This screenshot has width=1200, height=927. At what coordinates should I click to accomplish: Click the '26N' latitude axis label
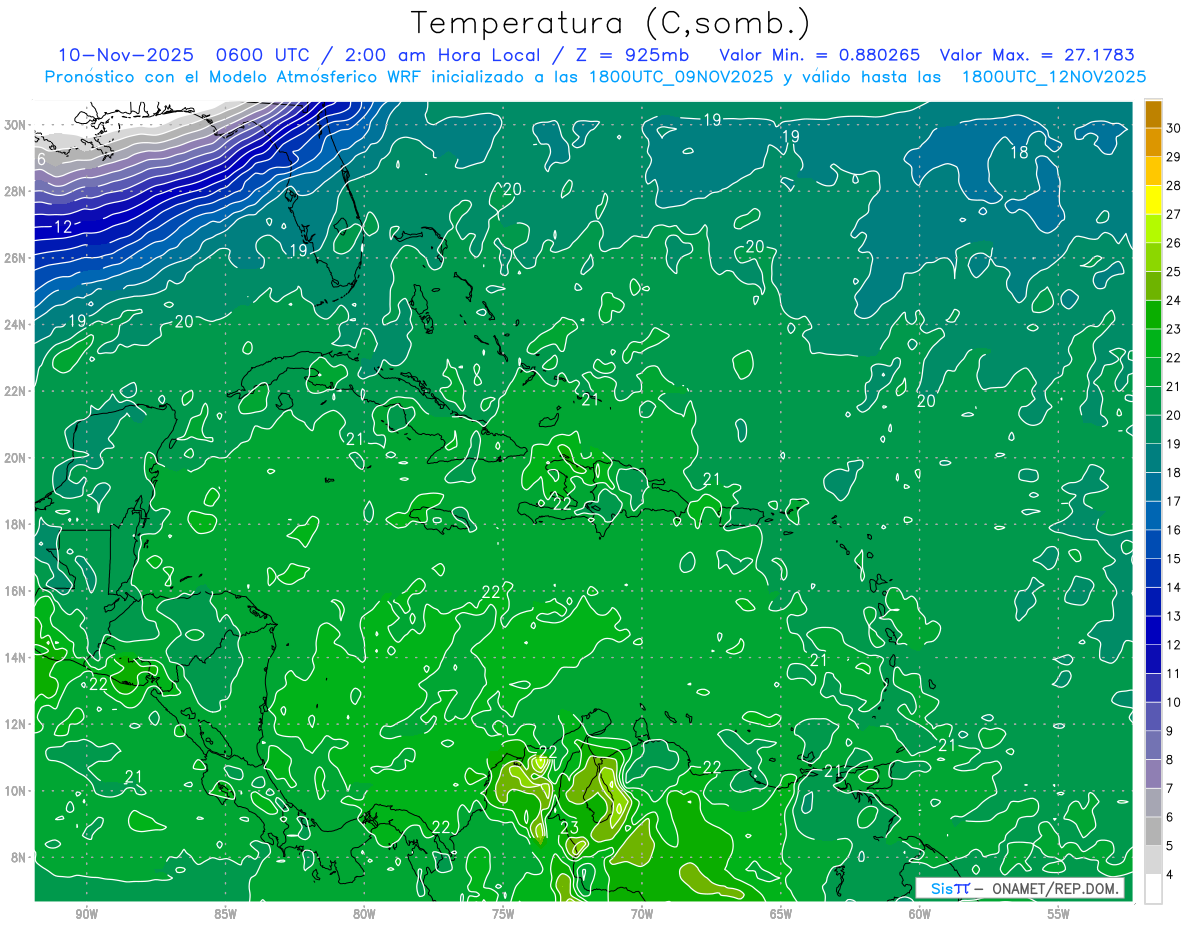[x=17, y=258]
